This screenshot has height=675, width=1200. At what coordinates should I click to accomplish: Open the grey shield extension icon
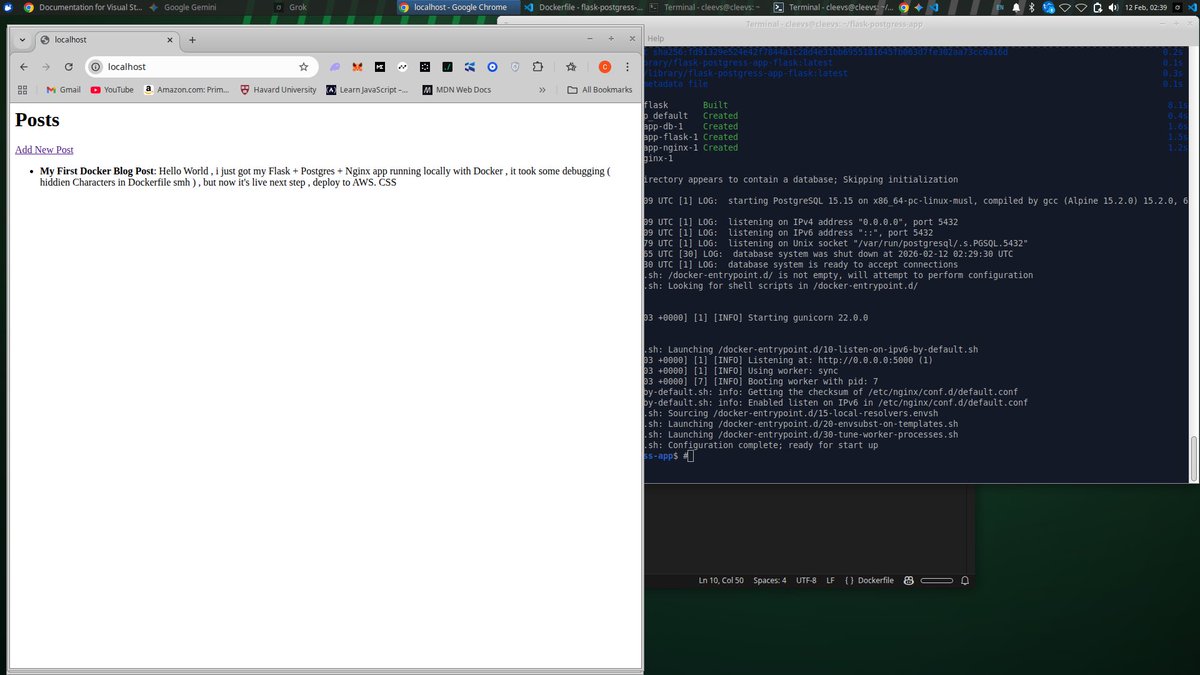point(516,67)
